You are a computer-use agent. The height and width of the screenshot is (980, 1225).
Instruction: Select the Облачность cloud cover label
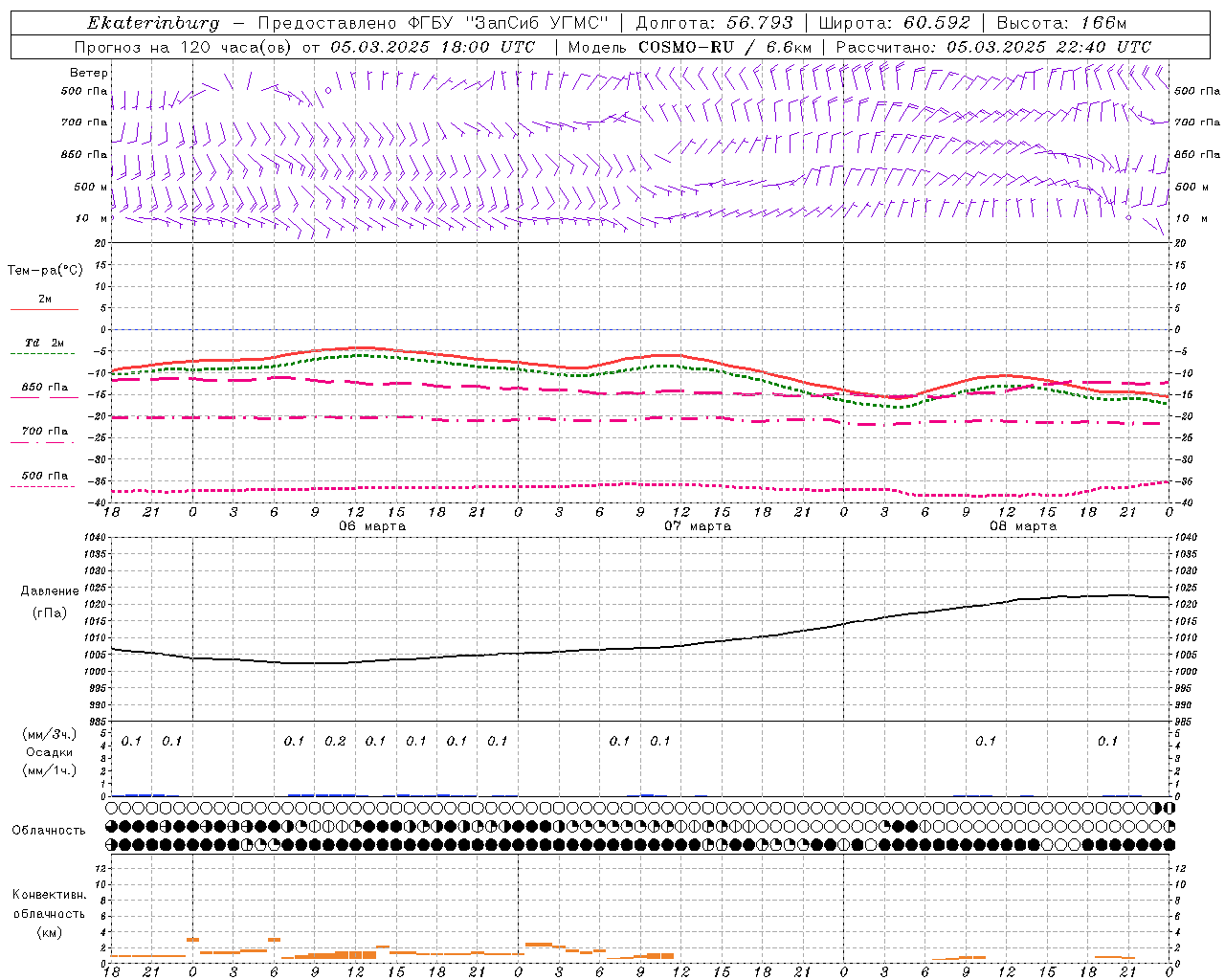[x=49, y=830]
